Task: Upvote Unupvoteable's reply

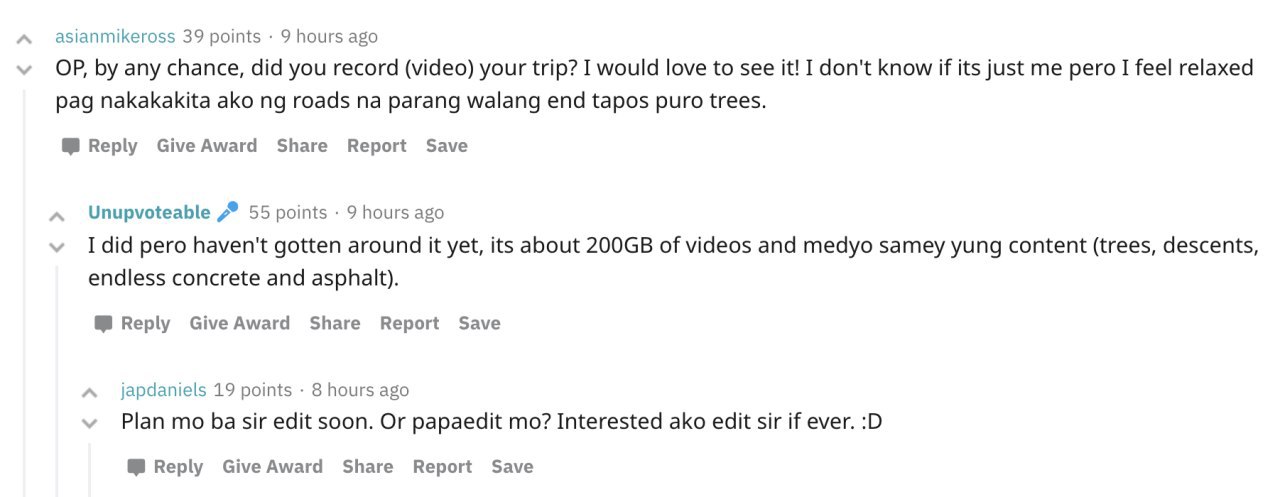Action: [57, 216]
